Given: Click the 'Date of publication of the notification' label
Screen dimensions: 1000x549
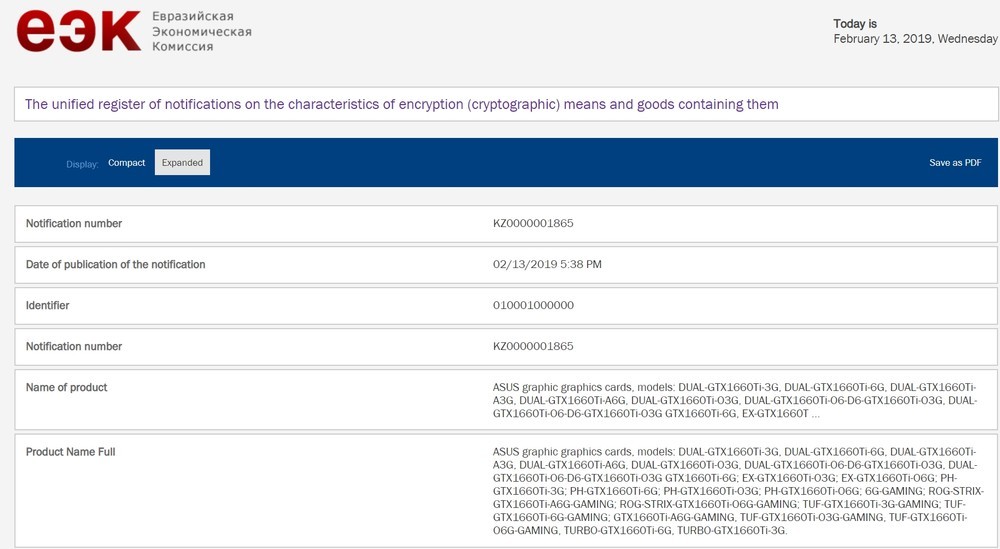Looking at the screenshot, I should pos(115,264).
